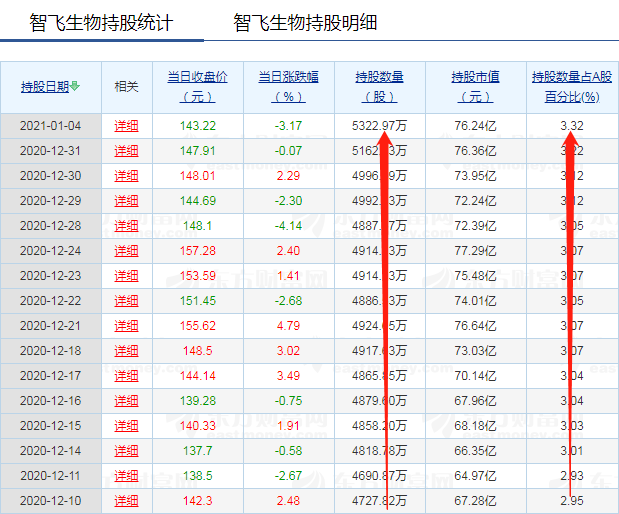Click closing price 137.7

198,451
